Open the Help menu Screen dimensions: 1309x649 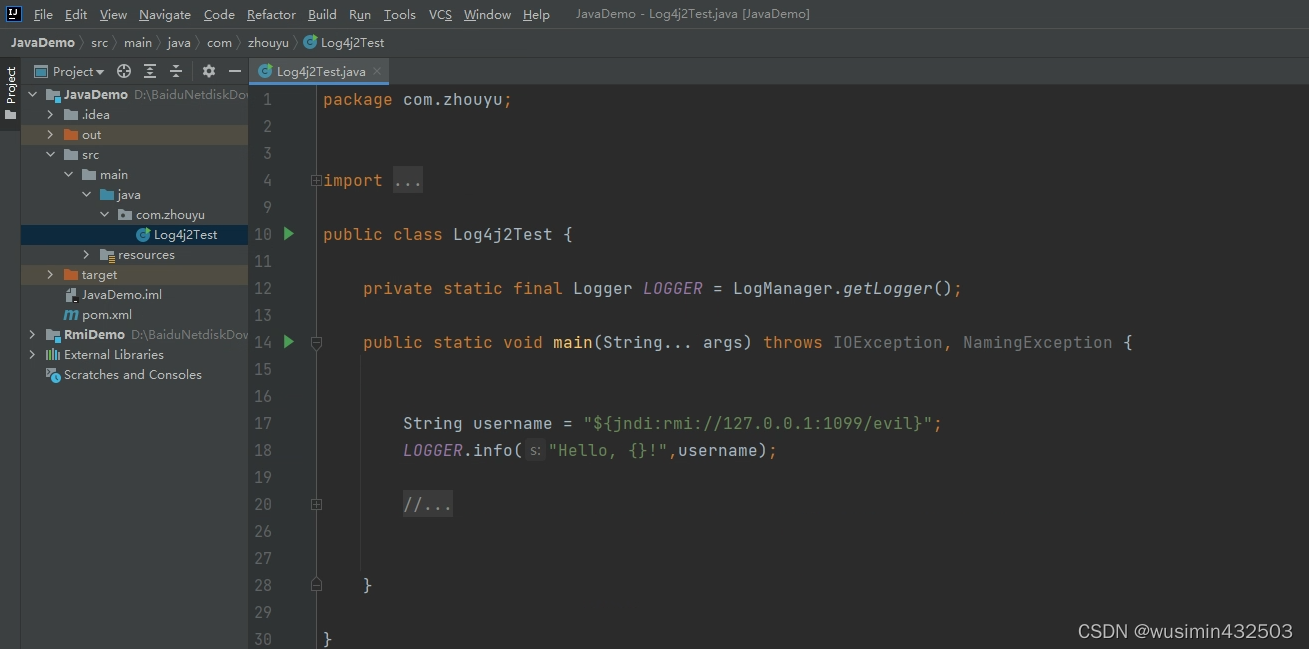tap(536, 15)
